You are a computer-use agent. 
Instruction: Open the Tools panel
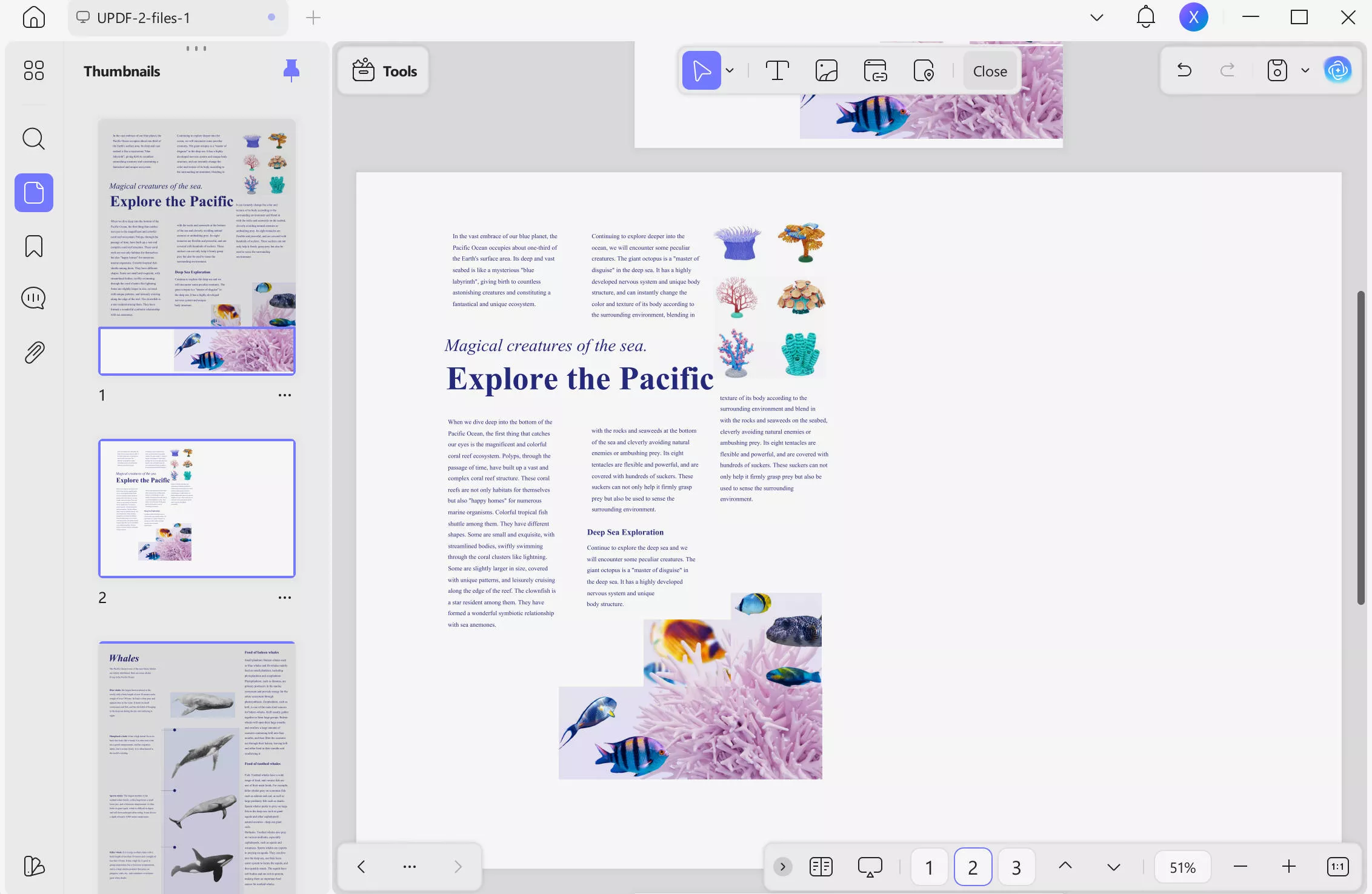tap(382, 70)
